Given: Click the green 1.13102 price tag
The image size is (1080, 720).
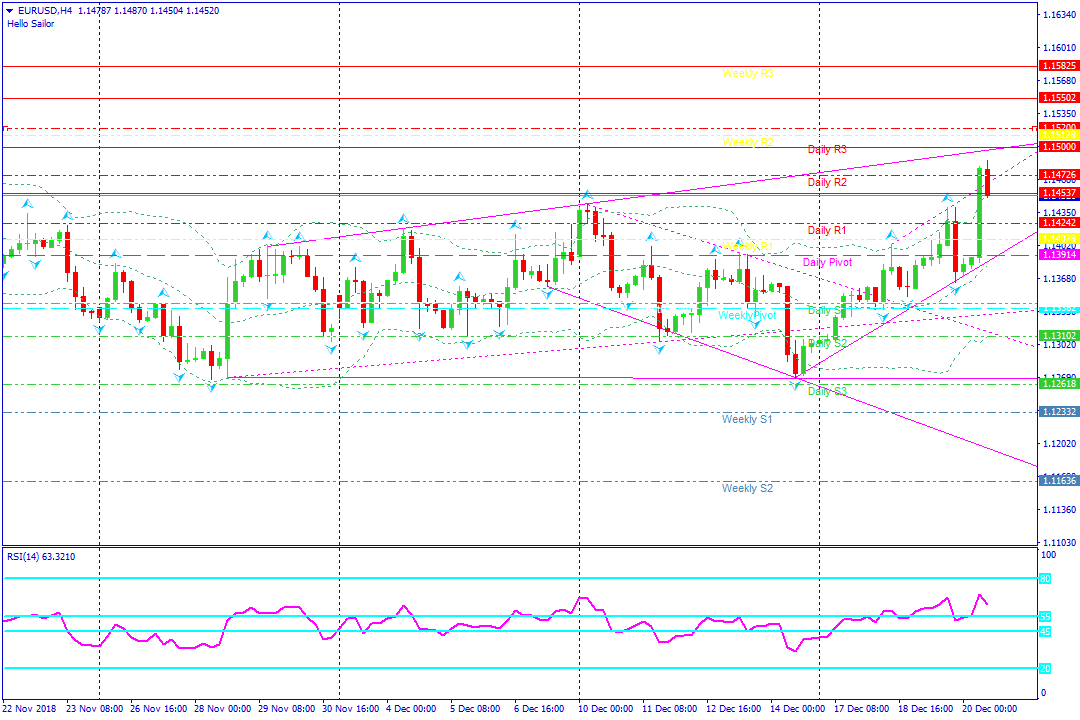Looking at the screenshot, I should coord(1059,336).
